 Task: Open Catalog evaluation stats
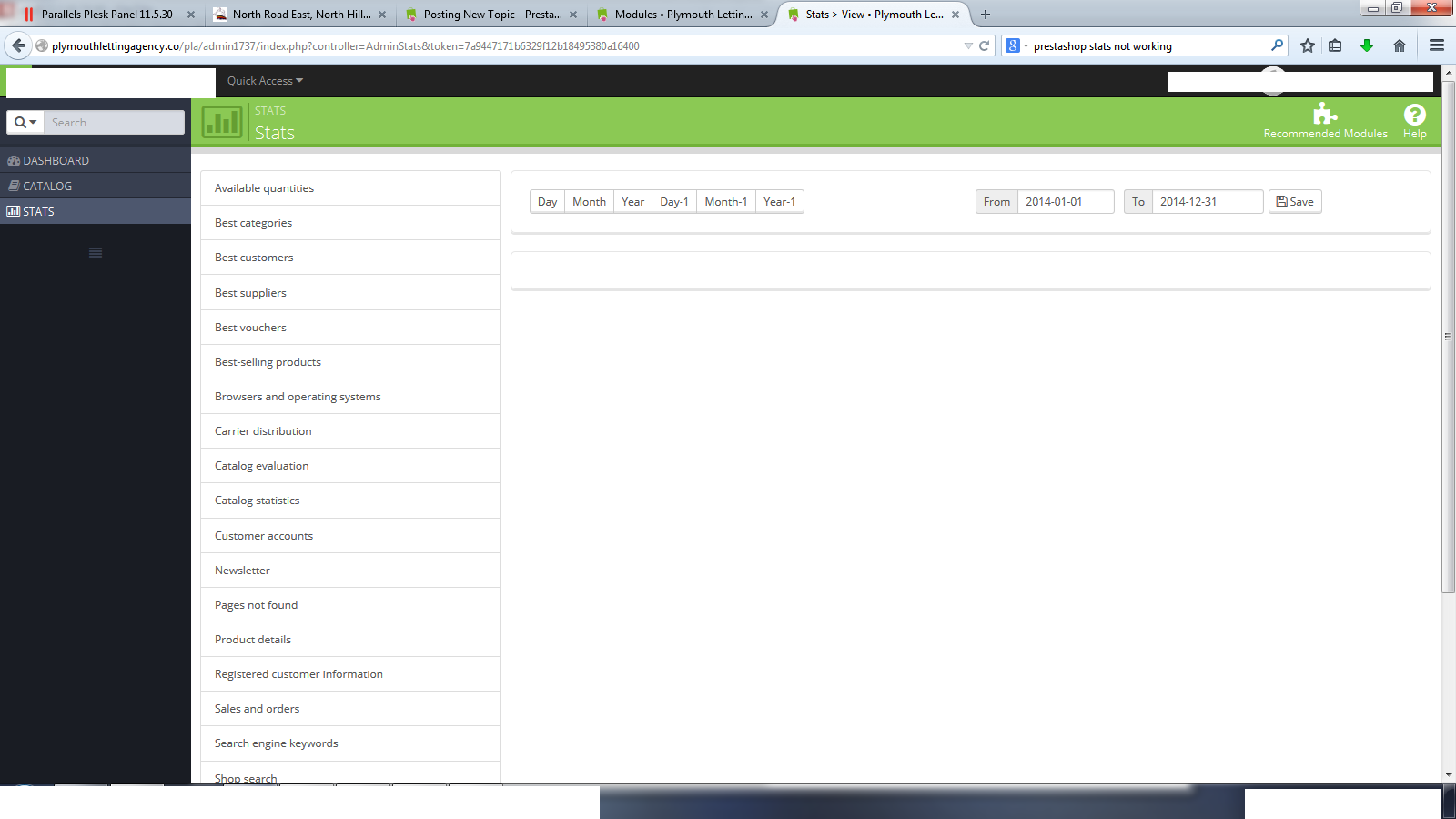(350, 466)
